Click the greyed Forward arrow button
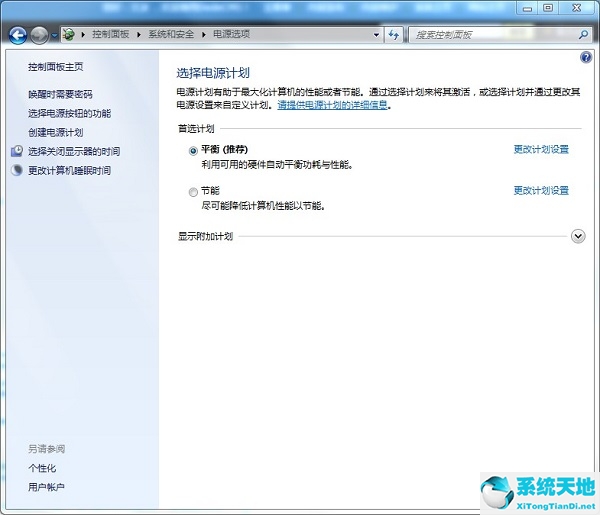 [39, 36]
